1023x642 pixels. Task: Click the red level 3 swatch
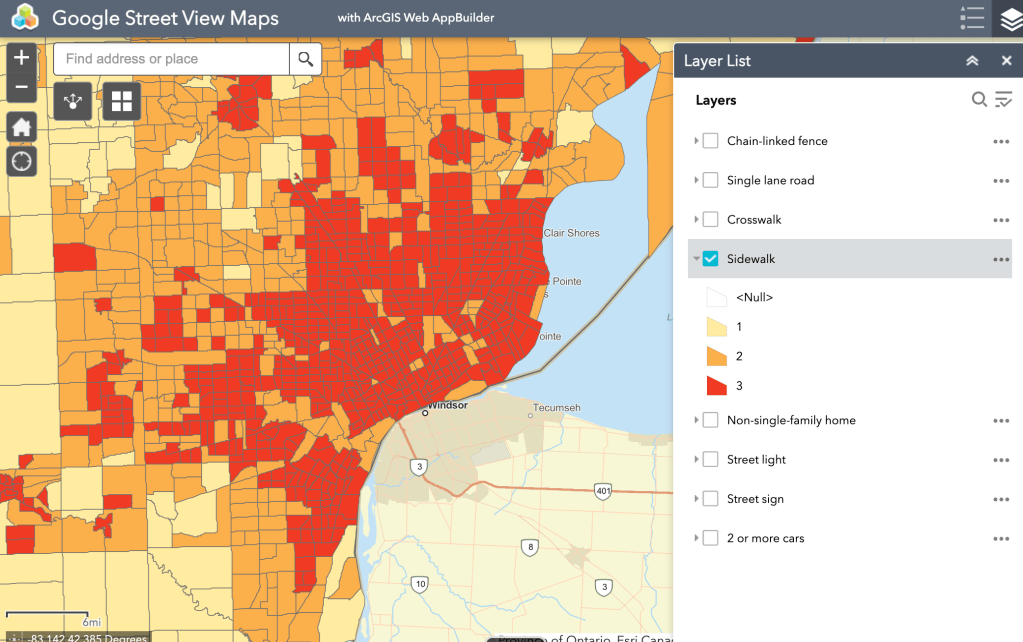coord(716,386)
